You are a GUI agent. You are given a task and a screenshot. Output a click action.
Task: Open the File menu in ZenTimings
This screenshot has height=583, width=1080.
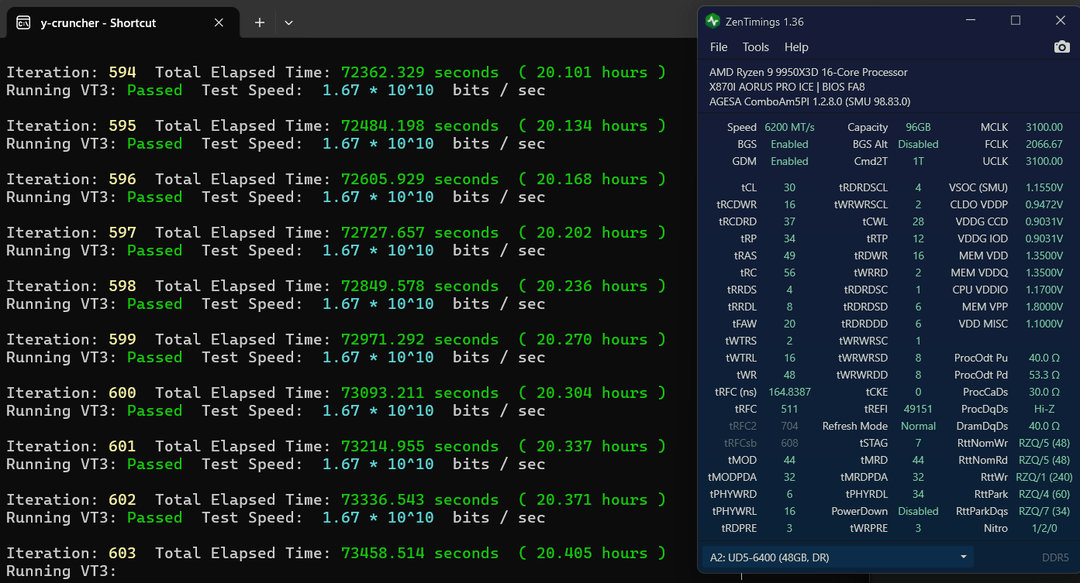tap(718, 47)
